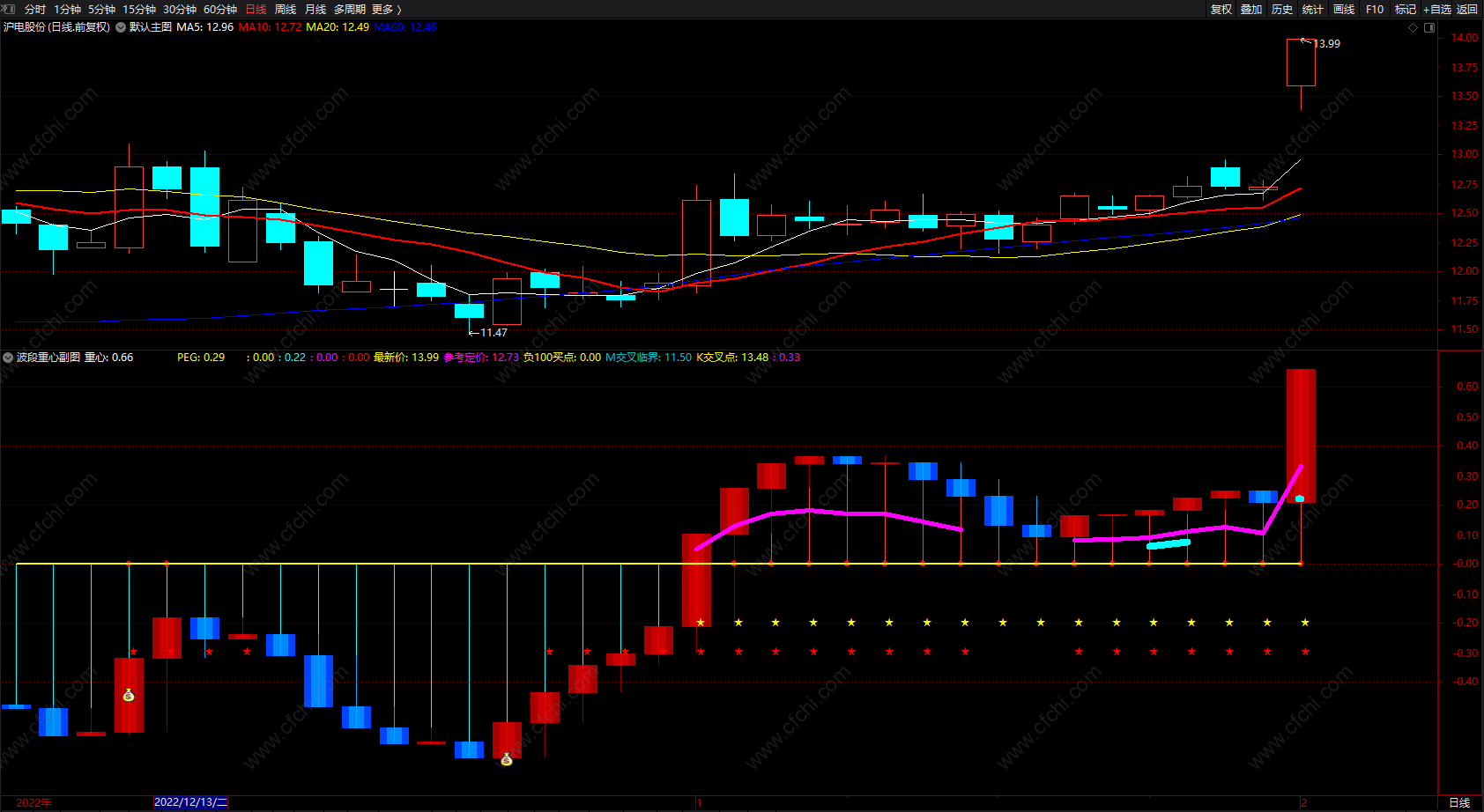Select the 60分钟 period tab
This screenshot has width=1484, height=812.
(220, 9)
